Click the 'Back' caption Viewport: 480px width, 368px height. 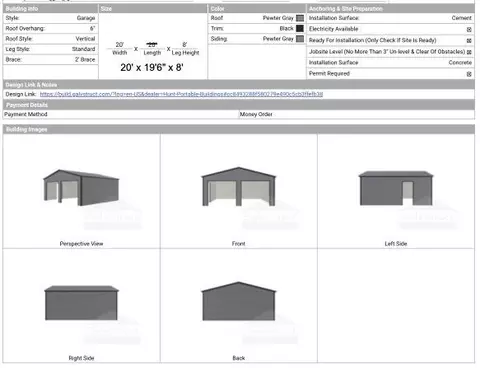(x=239, y=358)
